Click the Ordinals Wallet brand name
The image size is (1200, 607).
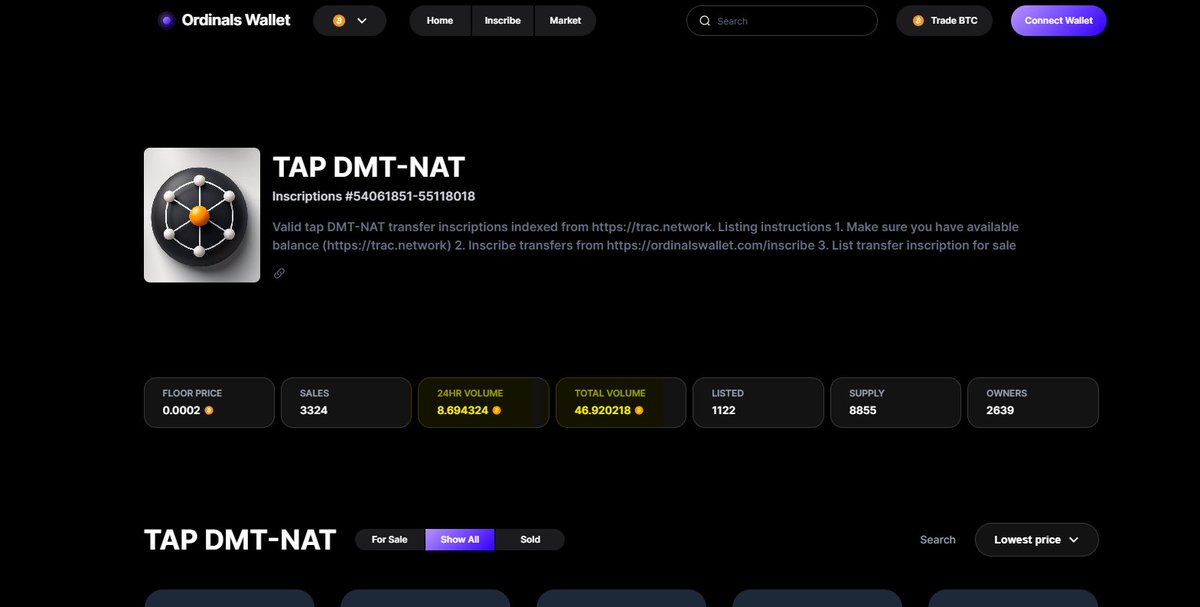pyautogui.click(x=236, y=20)
